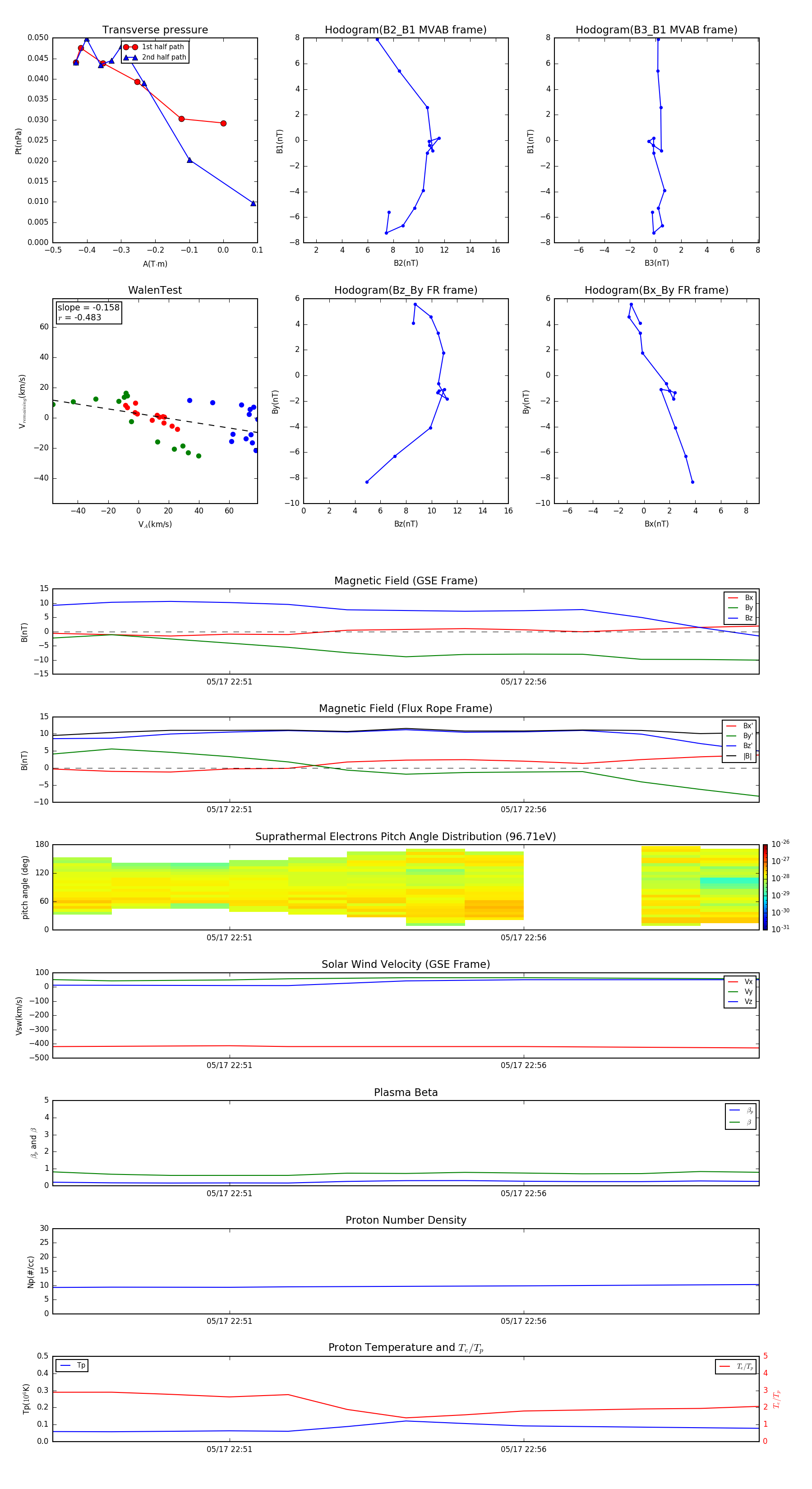Click the 'By' legend entry in GSE magnetic field
The image size is (812, 1489).
[740, 607]
